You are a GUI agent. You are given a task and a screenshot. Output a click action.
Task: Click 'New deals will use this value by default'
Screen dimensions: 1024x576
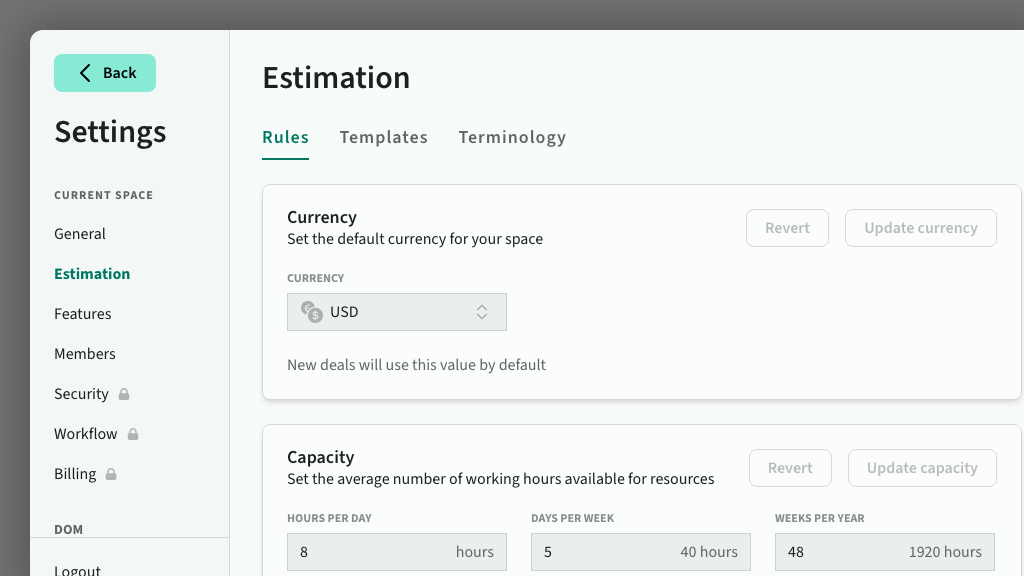pos(416,365)
